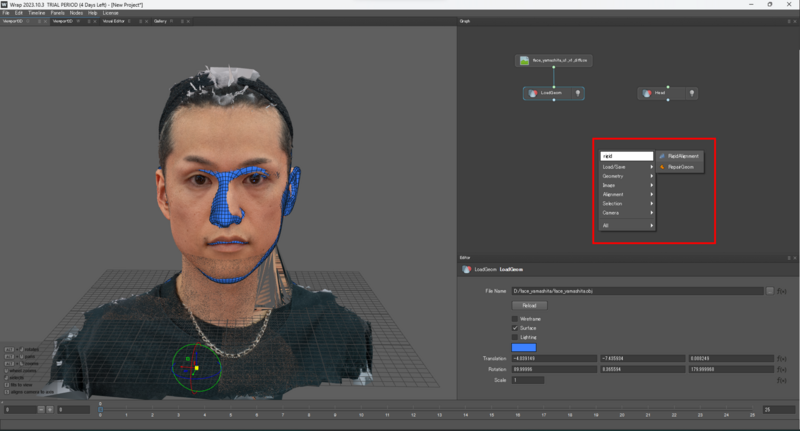This screenshot has width=800, height=431.
Task: Expand the Camera node submenu
Action: tap(628, 213)
